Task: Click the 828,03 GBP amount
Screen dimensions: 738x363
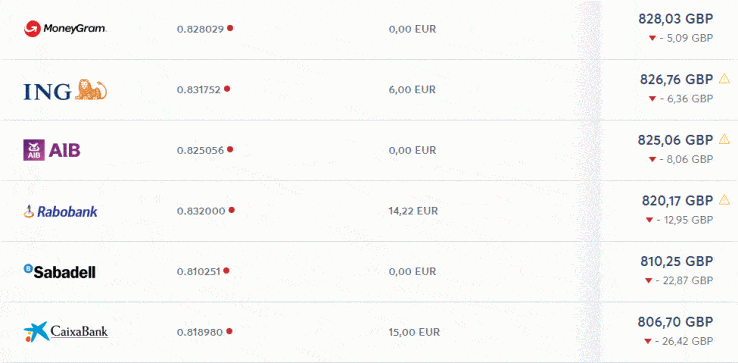Action: tap(675, 19)
